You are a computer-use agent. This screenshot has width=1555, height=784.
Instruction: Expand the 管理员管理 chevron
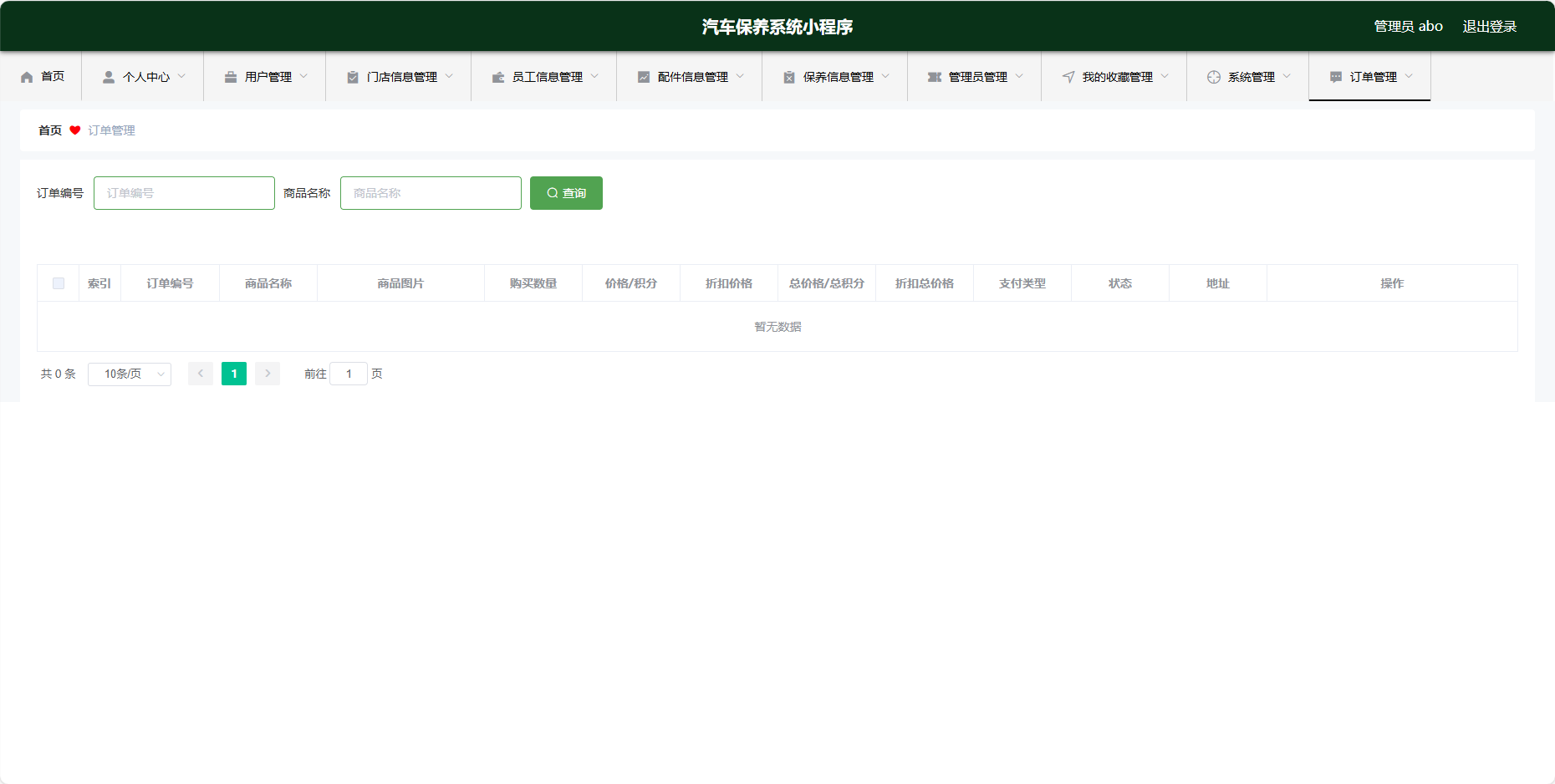(x=1019, y=76)
